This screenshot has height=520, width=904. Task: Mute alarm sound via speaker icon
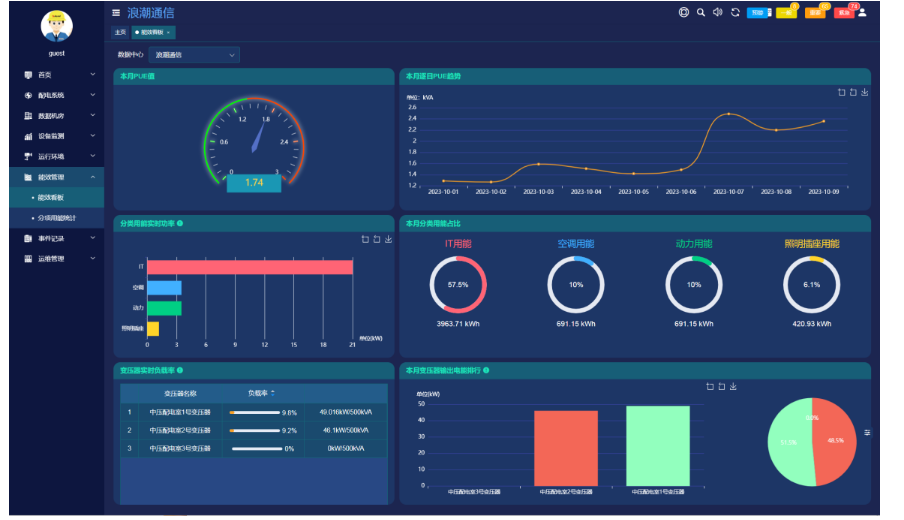click(717, 13)
